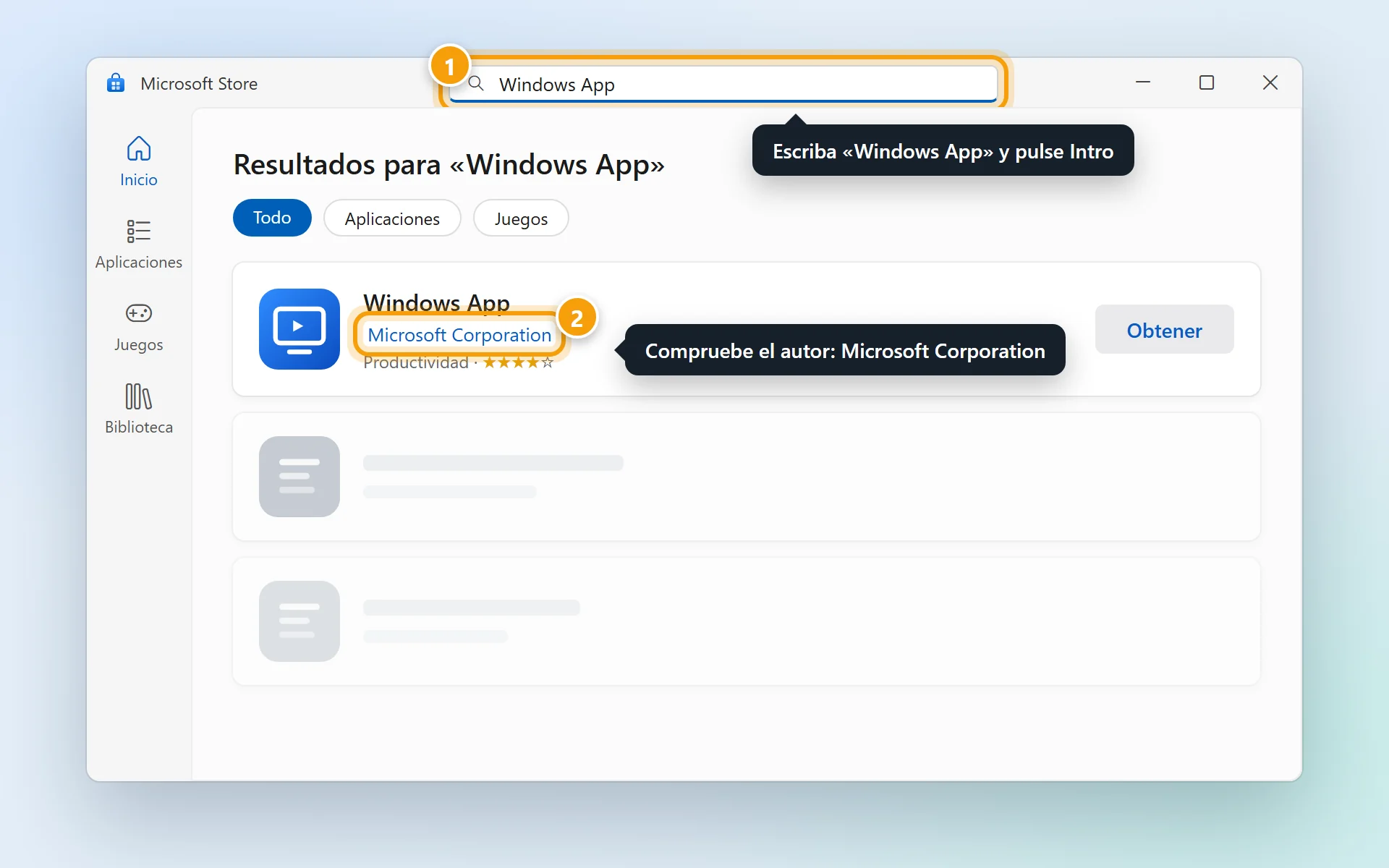Select the Todo filter tab
The image size is (1389, 868).
(272, 218)
